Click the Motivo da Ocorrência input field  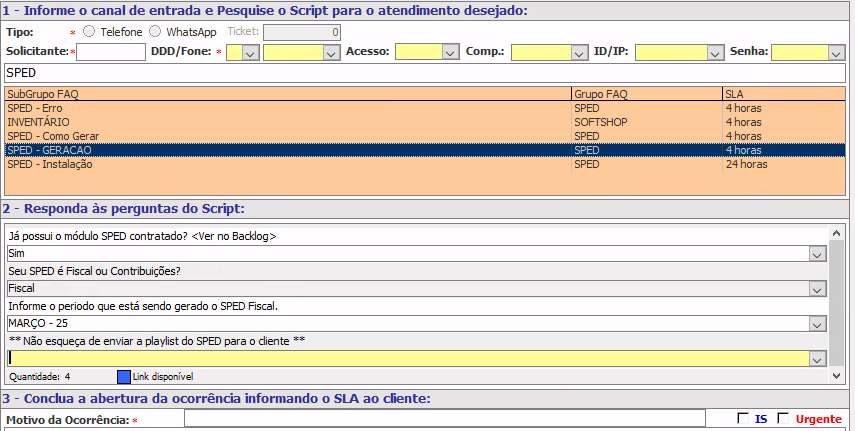click(444, 419)
